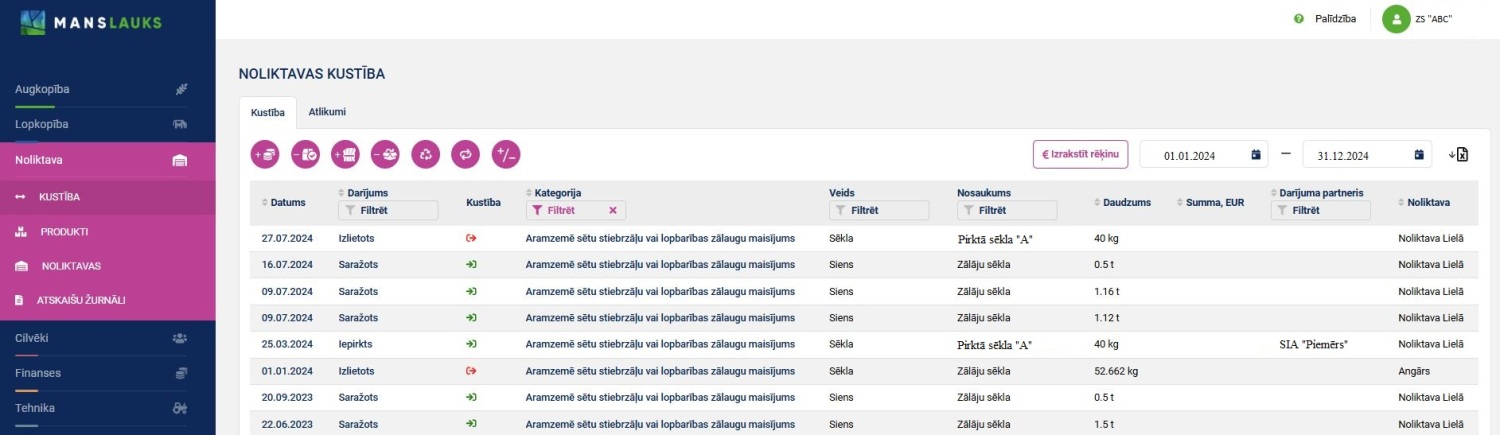Open the Produkti submenu item
The height and width of the screenshot is (435, 1500).
[64, 231]
